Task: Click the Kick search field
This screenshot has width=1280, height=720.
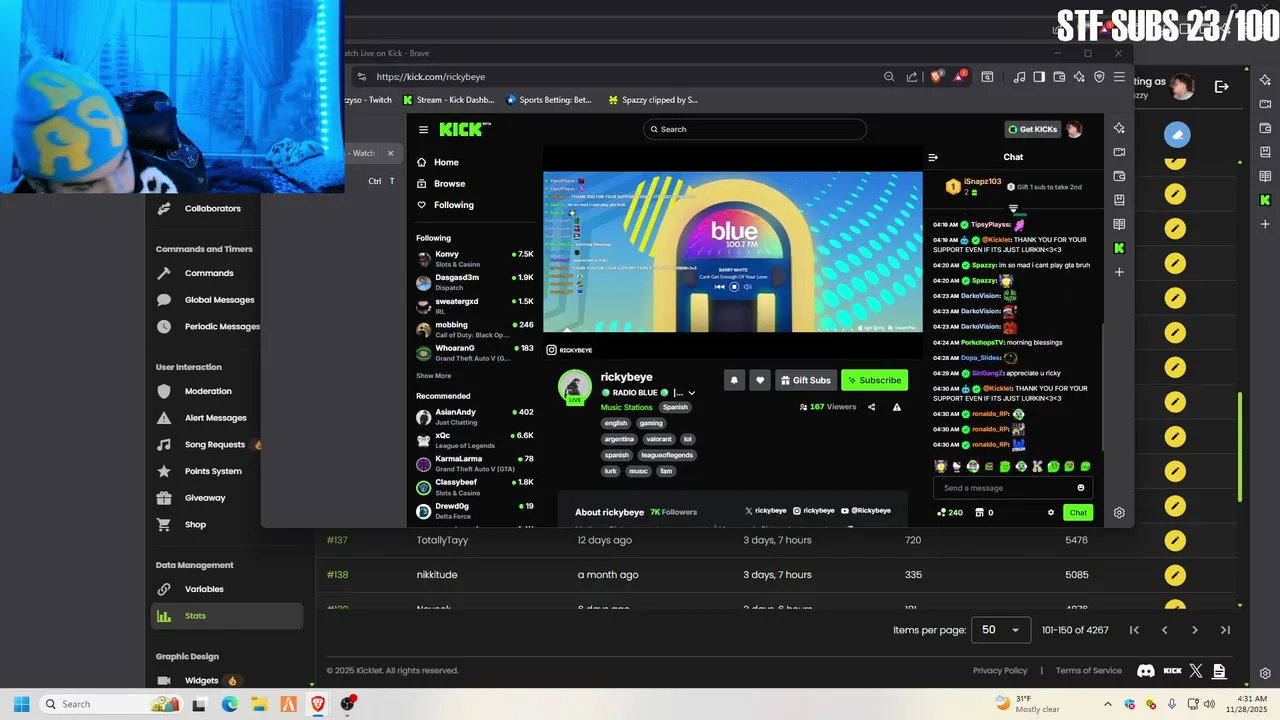Action: 755,129
